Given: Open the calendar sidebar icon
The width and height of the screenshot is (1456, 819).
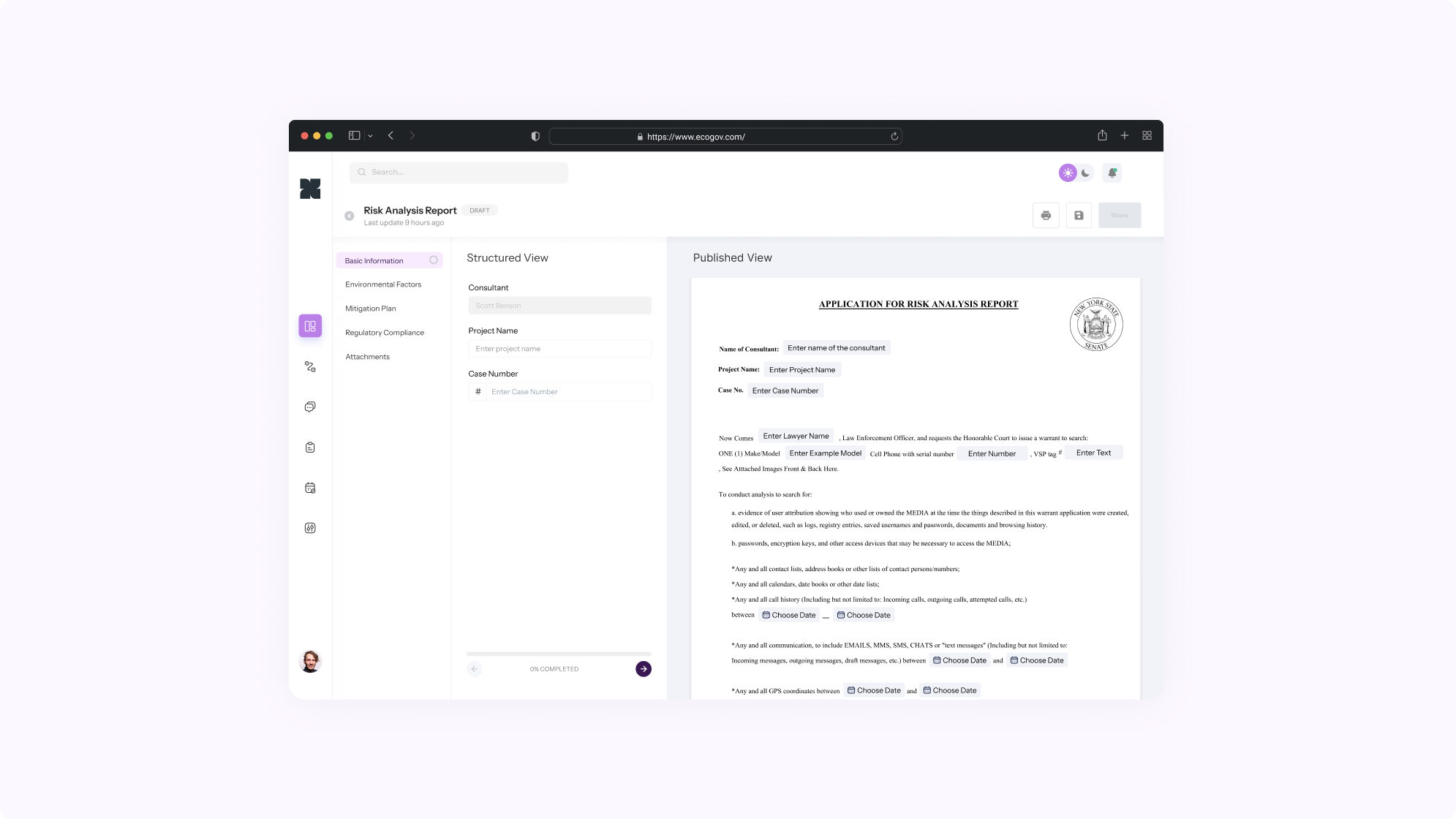Looking at the screenshot, I should point(310,488).
